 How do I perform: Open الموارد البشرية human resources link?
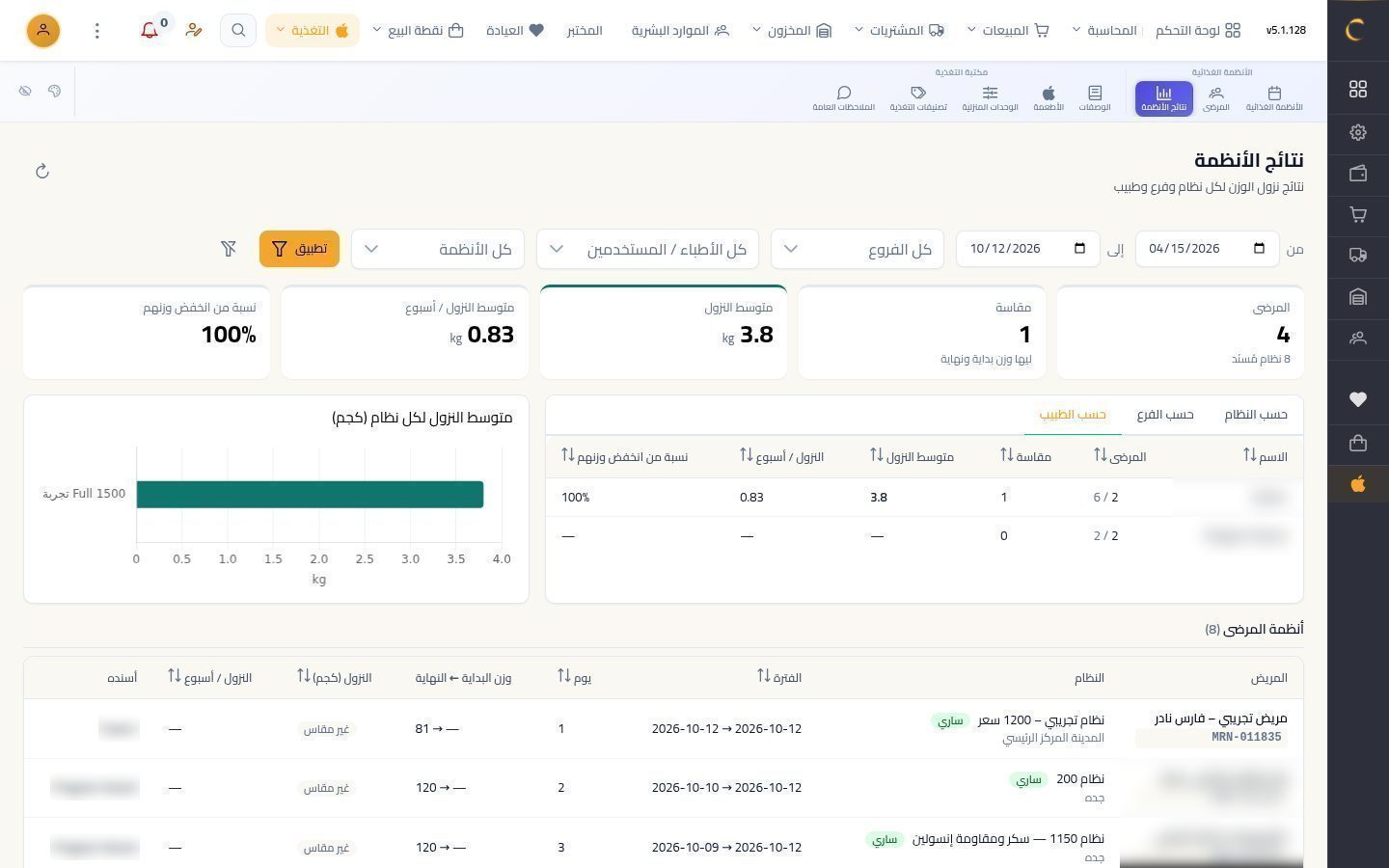[x=680, y=31]
